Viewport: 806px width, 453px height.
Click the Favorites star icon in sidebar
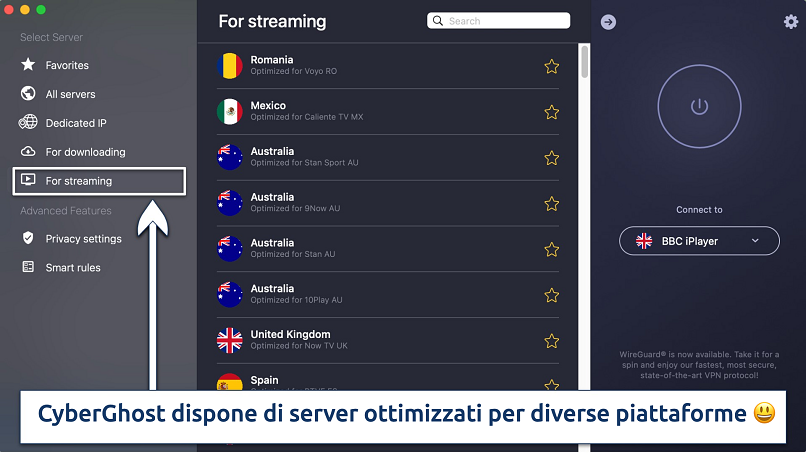coord(28,65)
